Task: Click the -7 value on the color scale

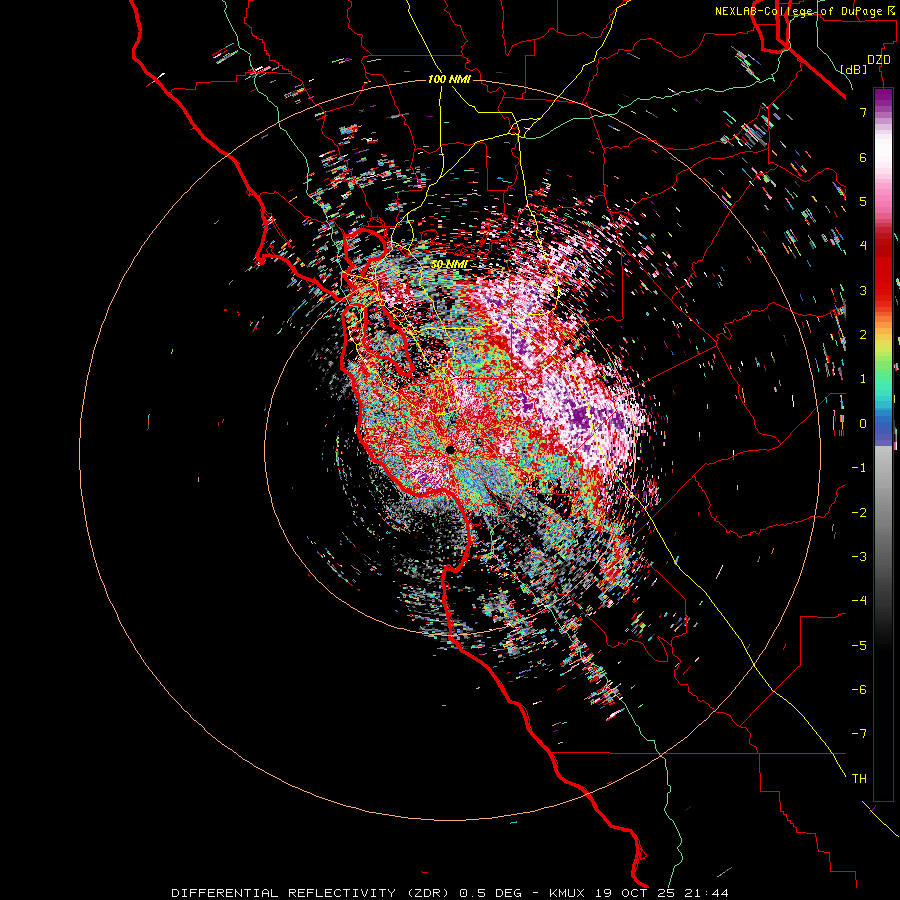Action: (x=859, y=734)
